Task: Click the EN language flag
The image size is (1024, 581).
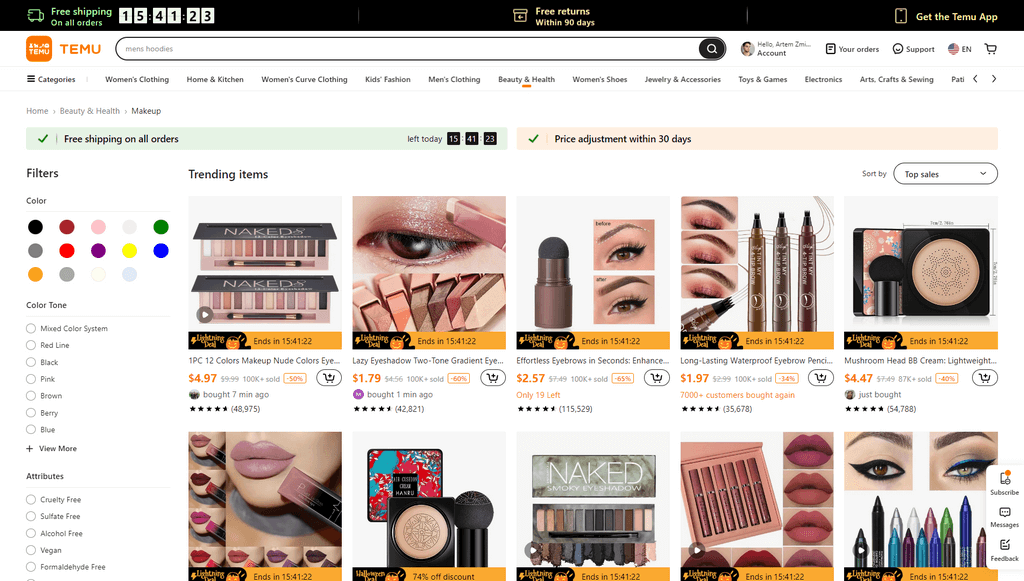Action: [953, 49]
